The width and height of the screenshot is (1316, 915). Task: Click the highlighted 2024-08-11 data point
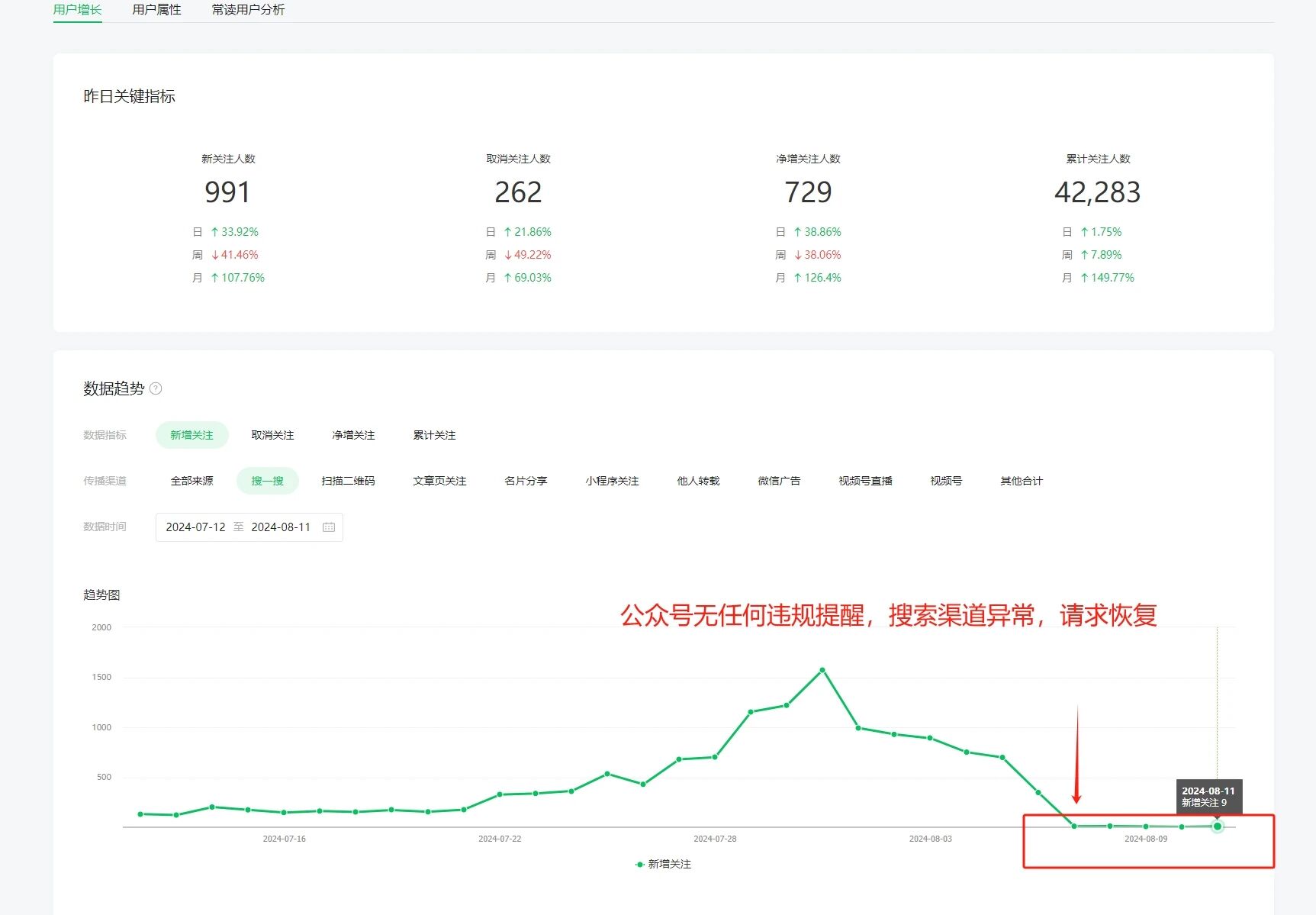click(x=1218, y=826)
